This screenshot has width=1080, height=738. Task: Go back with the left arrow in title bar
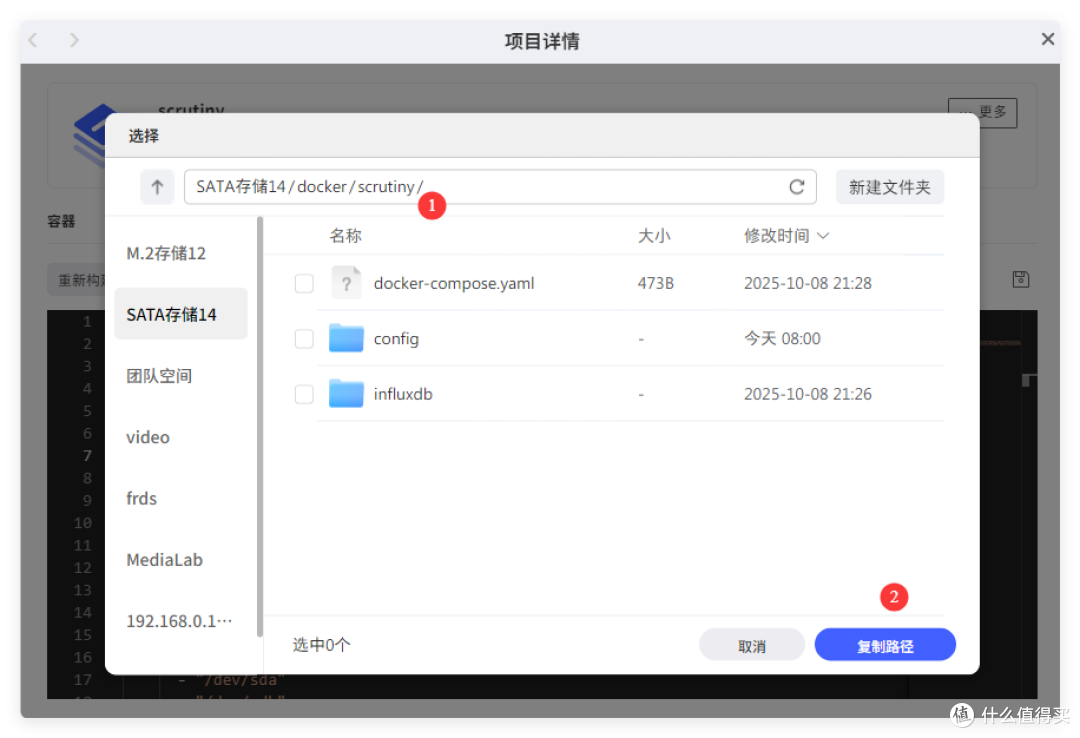[33, 40]
